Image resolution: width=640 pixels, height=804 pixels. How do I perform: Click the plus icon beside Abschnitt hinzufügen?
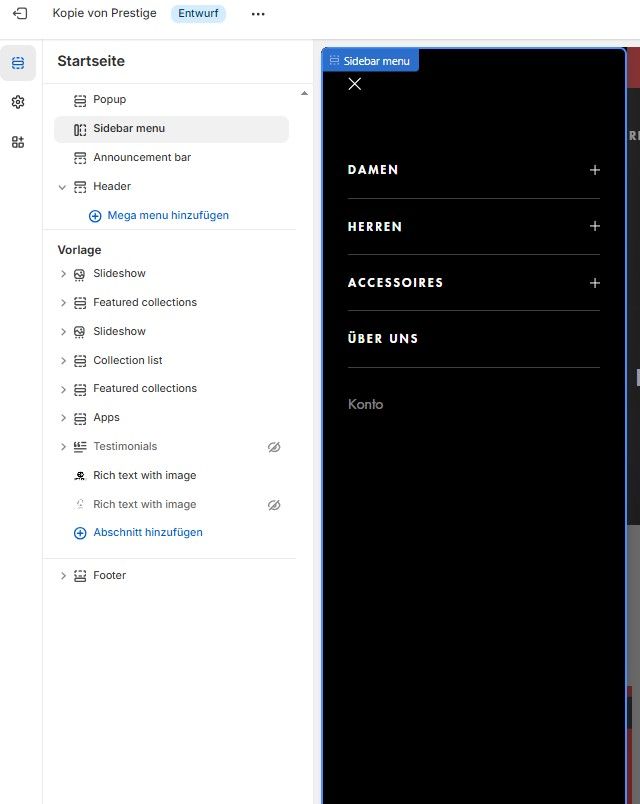[81, 533]
